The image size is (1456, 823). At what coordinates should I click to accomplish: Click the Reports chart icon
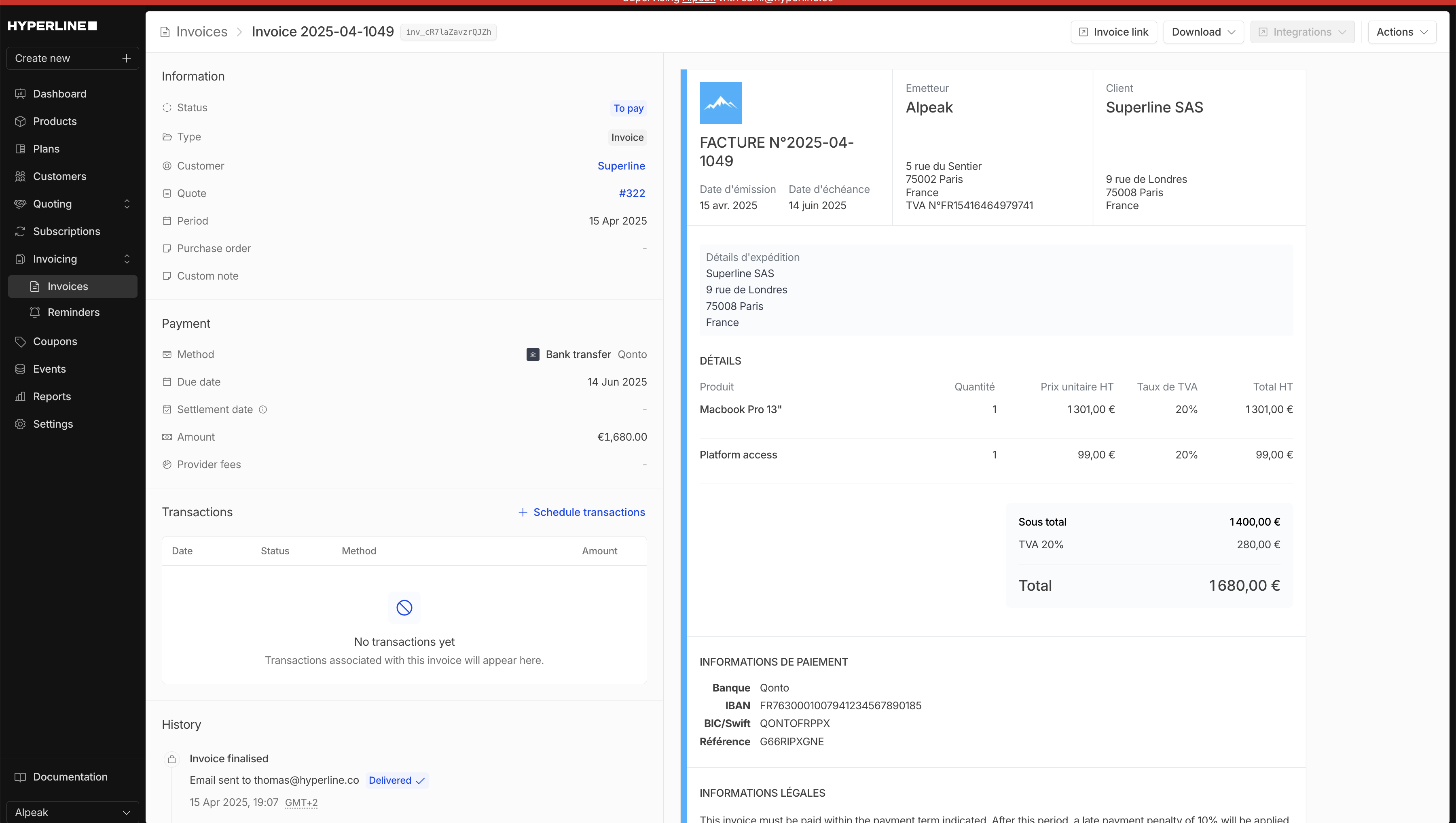(x=20, y=397)
